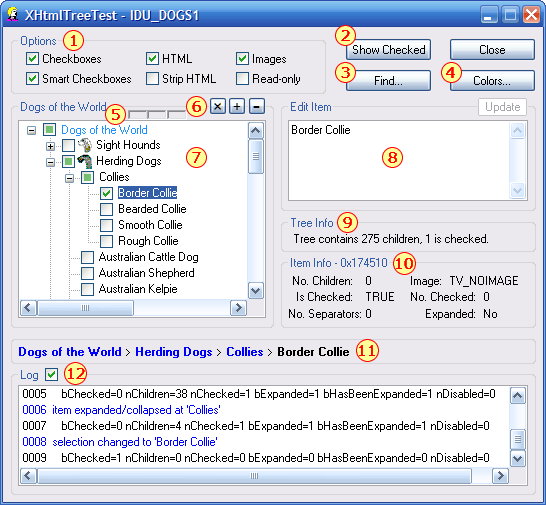Click the X button above the tree

pyautogui.click(x=218, y=106)
